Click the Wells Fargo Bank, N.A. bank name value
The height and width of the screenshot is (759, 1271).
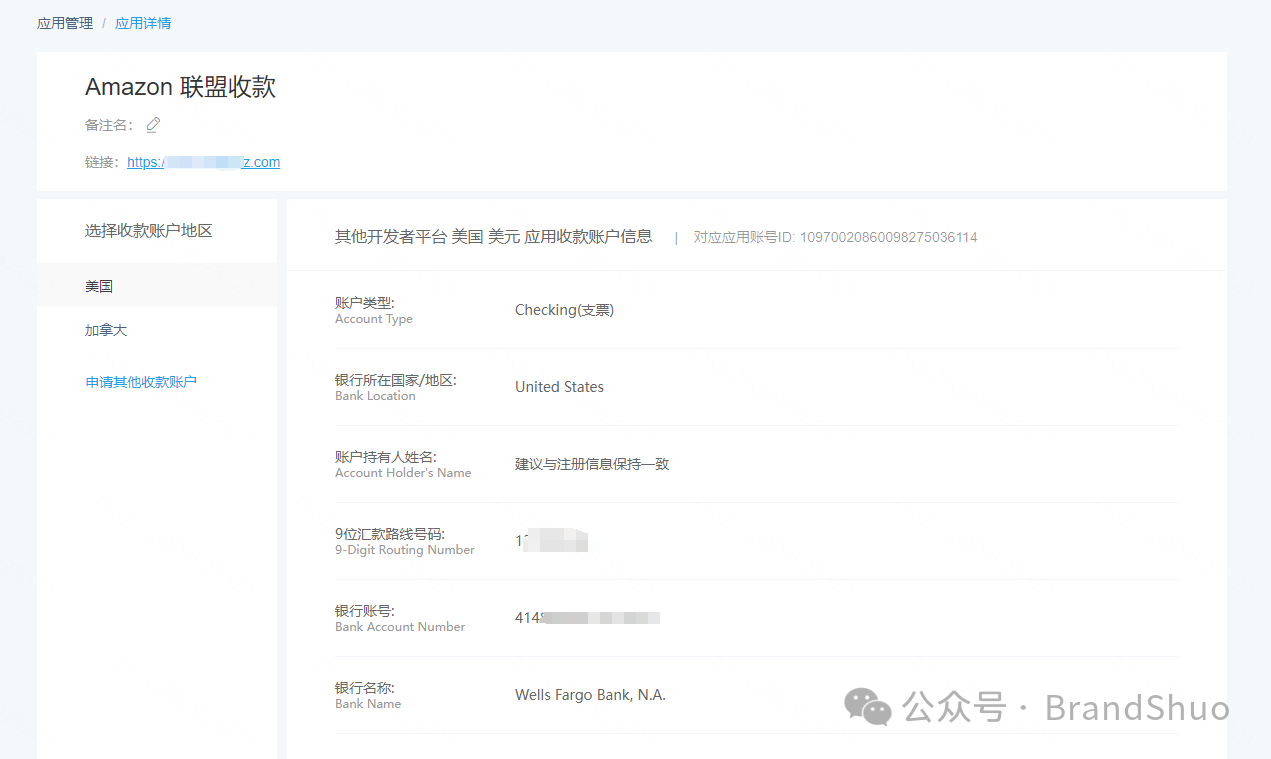coord(590,694)
